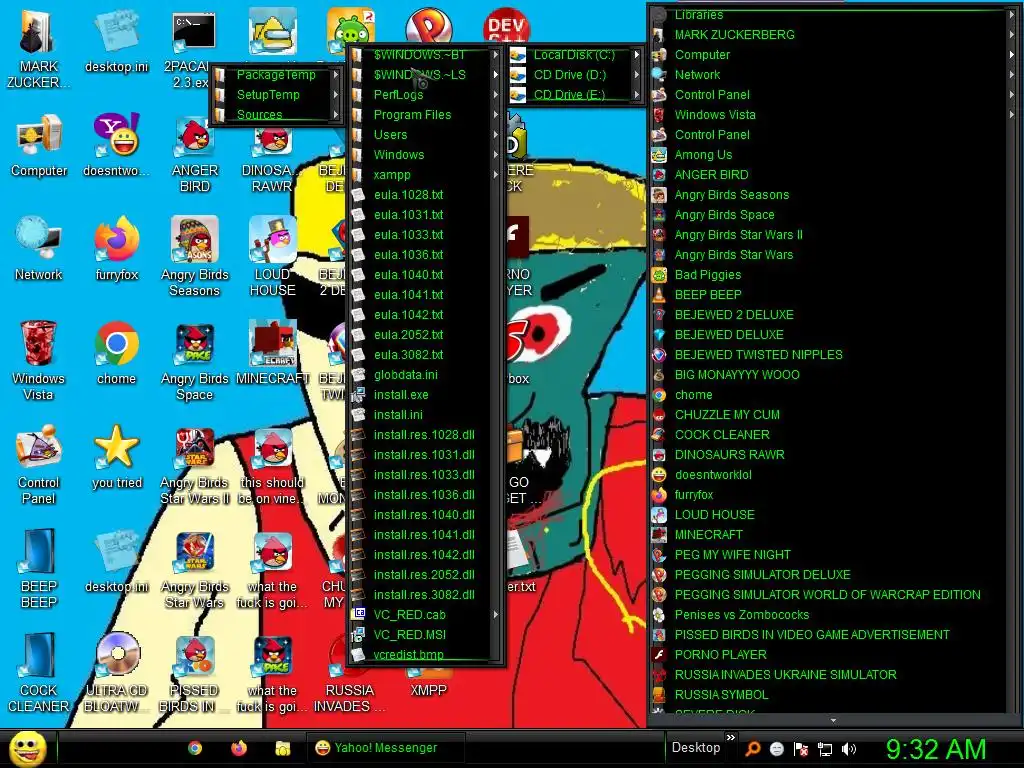Image resolution: width=1024 pixels, height=768 pixels.
Task: Show hidden toolbar items chevron beside Desktop
Action: tap(731, 737)
